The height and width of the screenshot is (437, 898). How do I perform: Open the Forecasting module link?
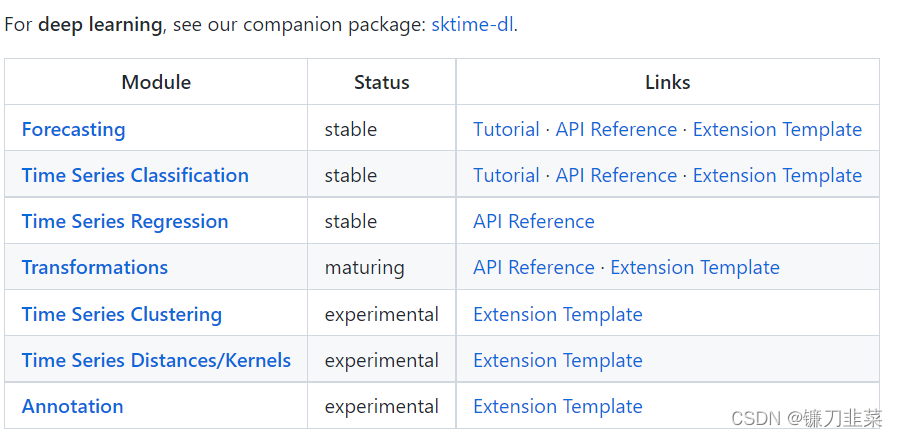[73, 129]
